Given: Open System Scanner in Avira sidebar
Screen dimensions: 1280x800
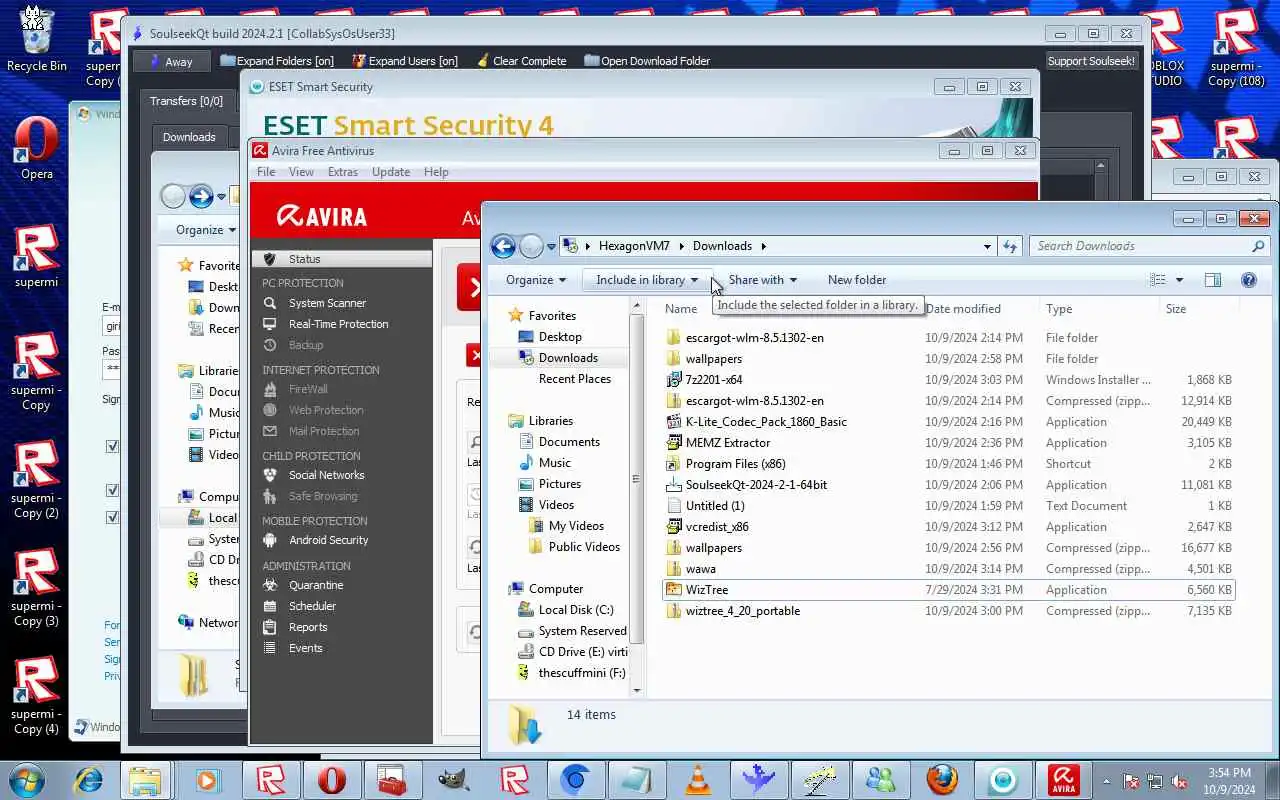Looking at the screenshot, I should (327, 303).
